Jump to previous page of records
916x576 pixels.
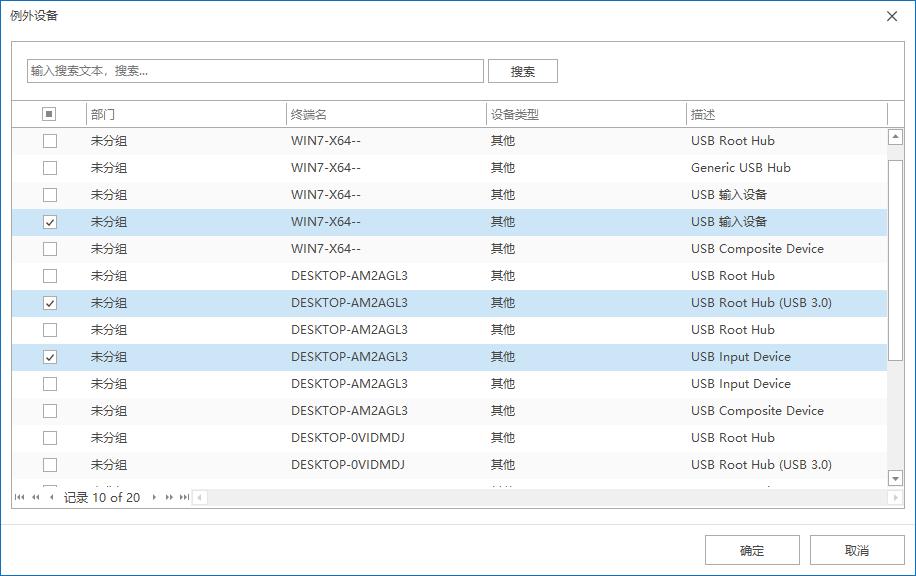pos(36,497)
